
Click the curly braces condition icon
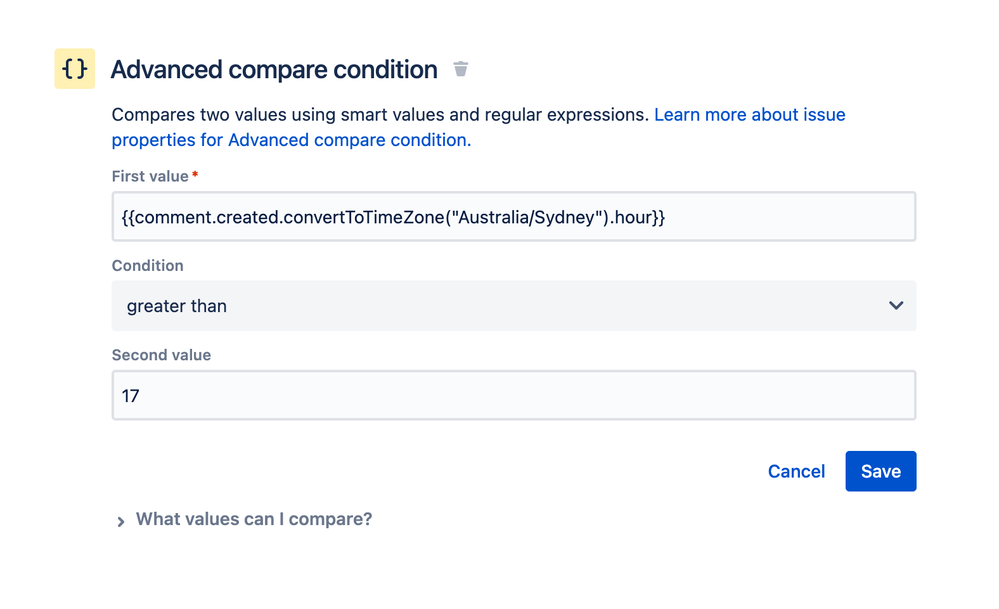(x=75, y=68)
